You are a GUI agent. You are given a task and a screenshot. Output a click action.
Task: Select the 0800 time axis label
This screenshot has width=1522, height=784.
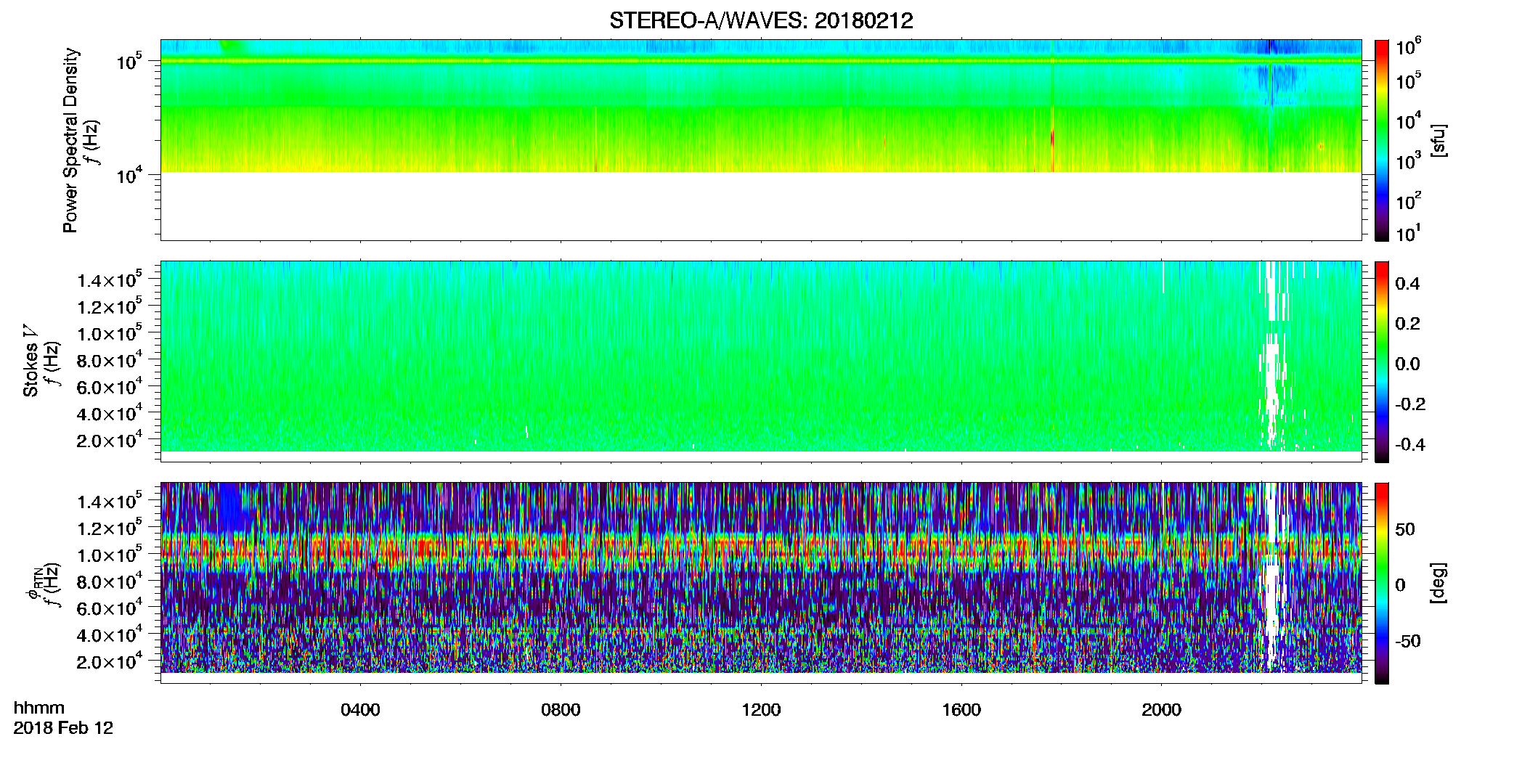point(561,710)
